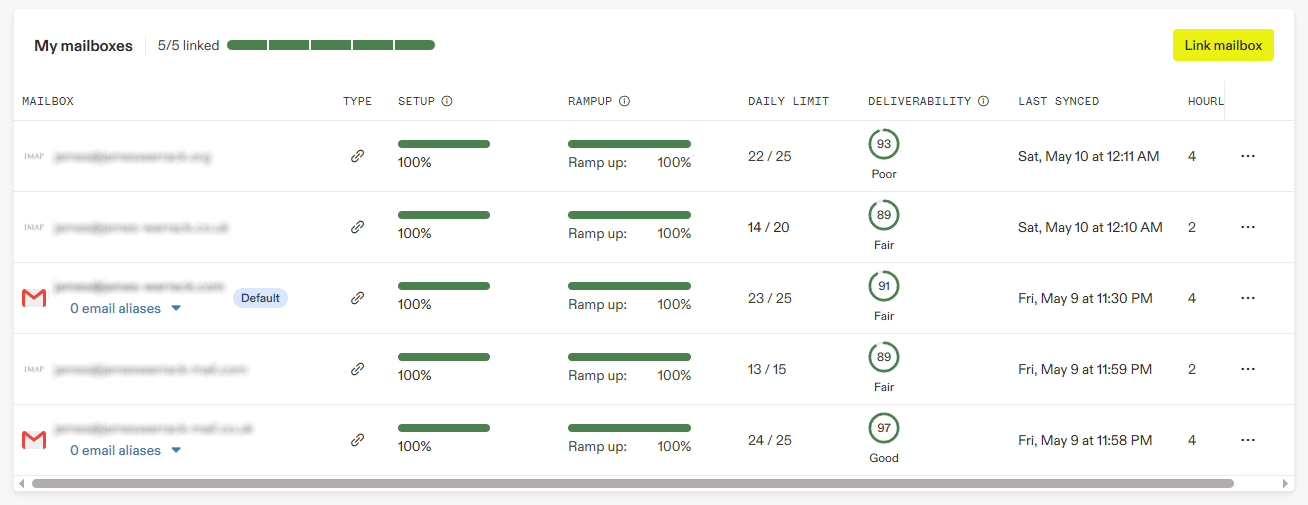Open the more options menu for the 23 / 25 row
This screenshot has width=1308, height=505.
tap(1247, 298)
